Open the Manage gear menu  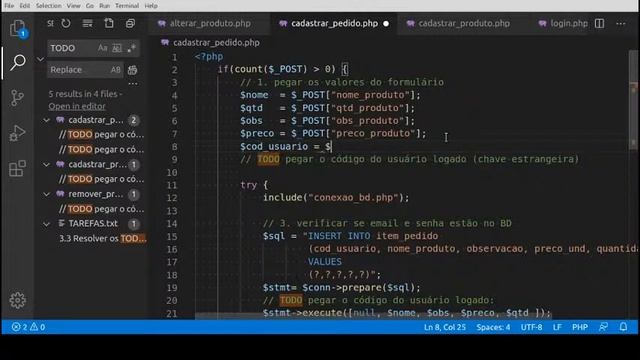pyautogui.click(x=18, y=300)
